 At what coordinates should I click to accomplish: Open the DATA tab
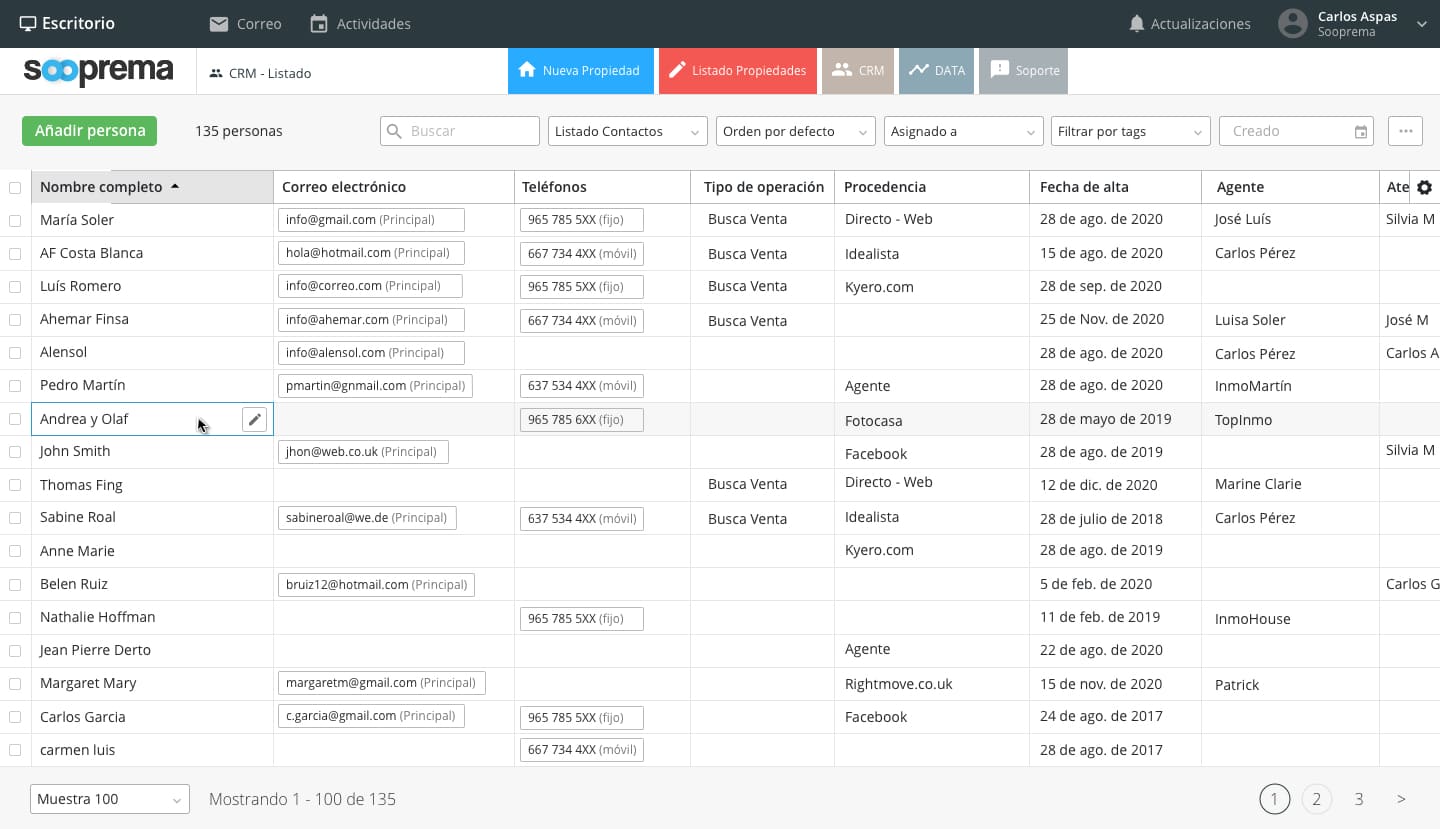point(936,71)
